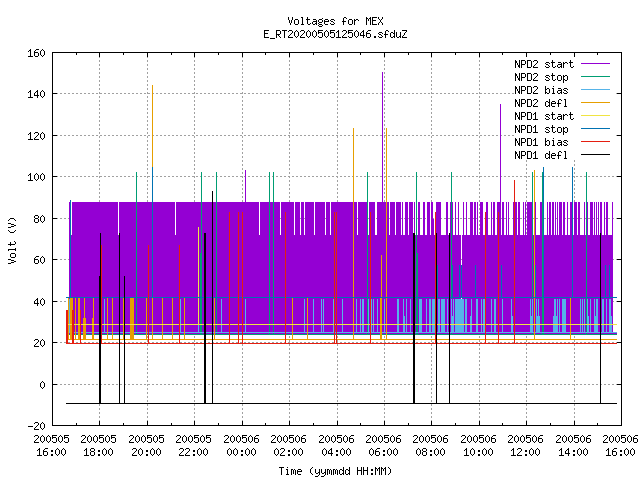Screen dimensions: 640x480
Task: Click the Volt (V) y-axis label
Action: [13, 240]
